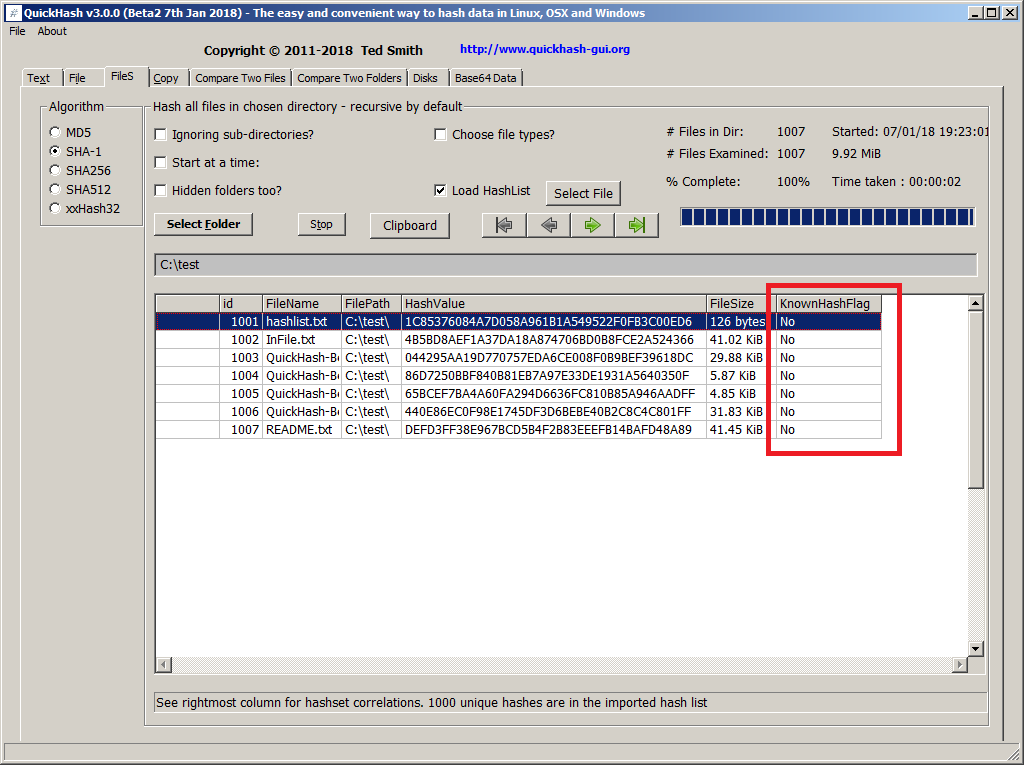
Task: Select the SHA256 algorithm radio button
Action: (x=56, y=171)
